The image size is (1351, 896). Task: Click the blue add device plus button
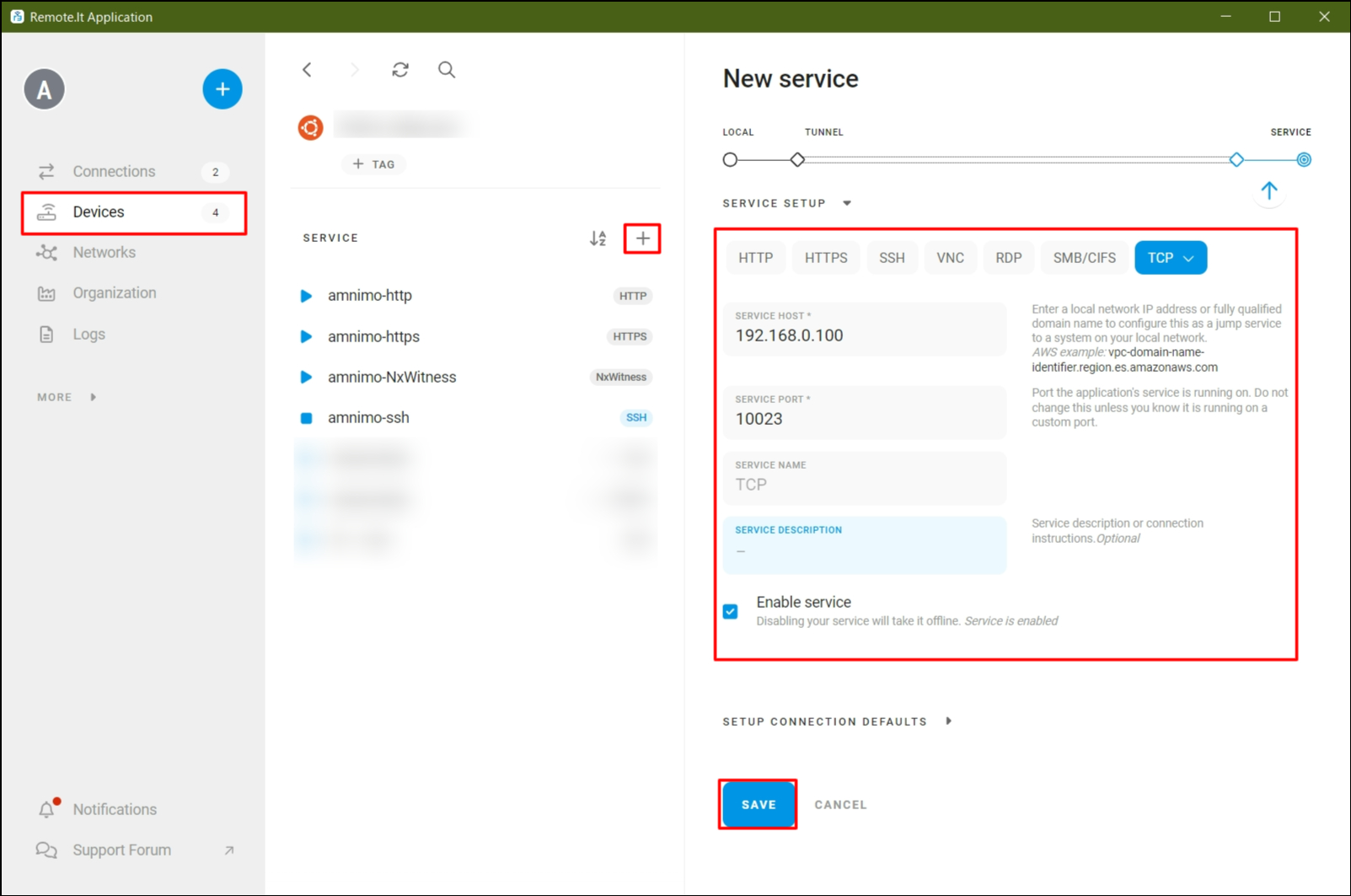coord(222,89)
